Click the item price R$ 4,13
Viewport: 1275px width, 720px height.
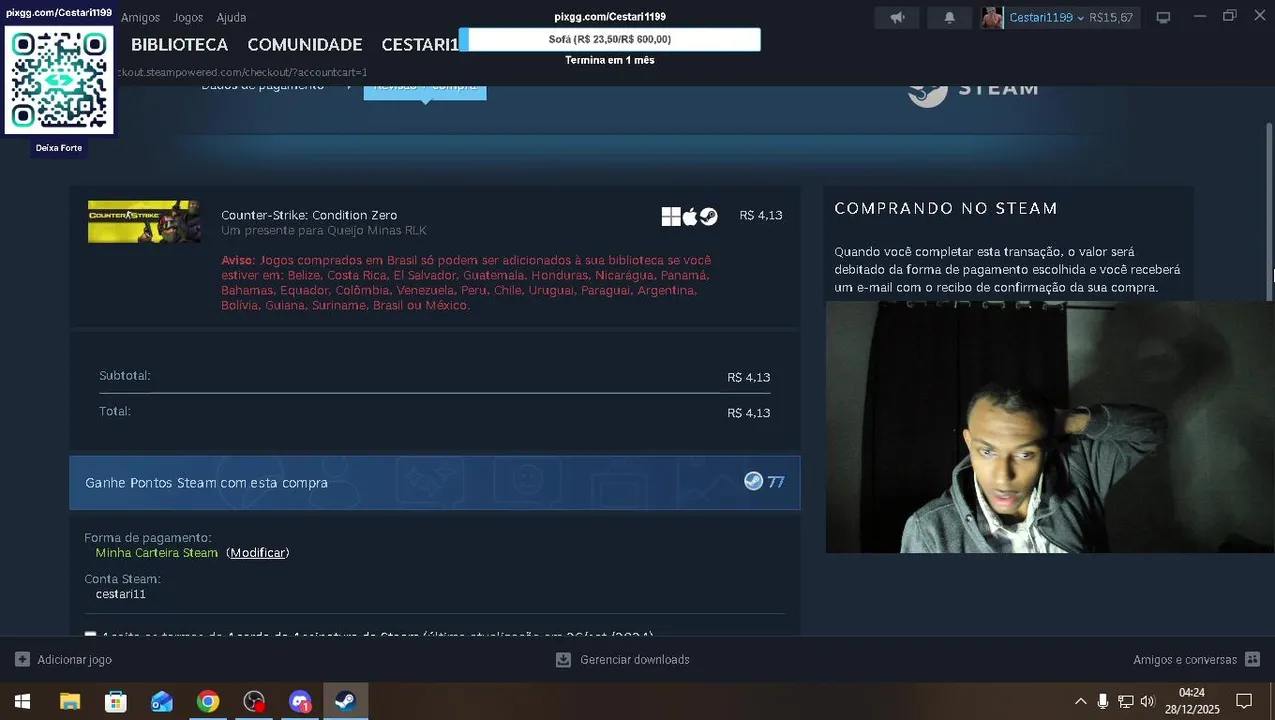coord(761,215)
